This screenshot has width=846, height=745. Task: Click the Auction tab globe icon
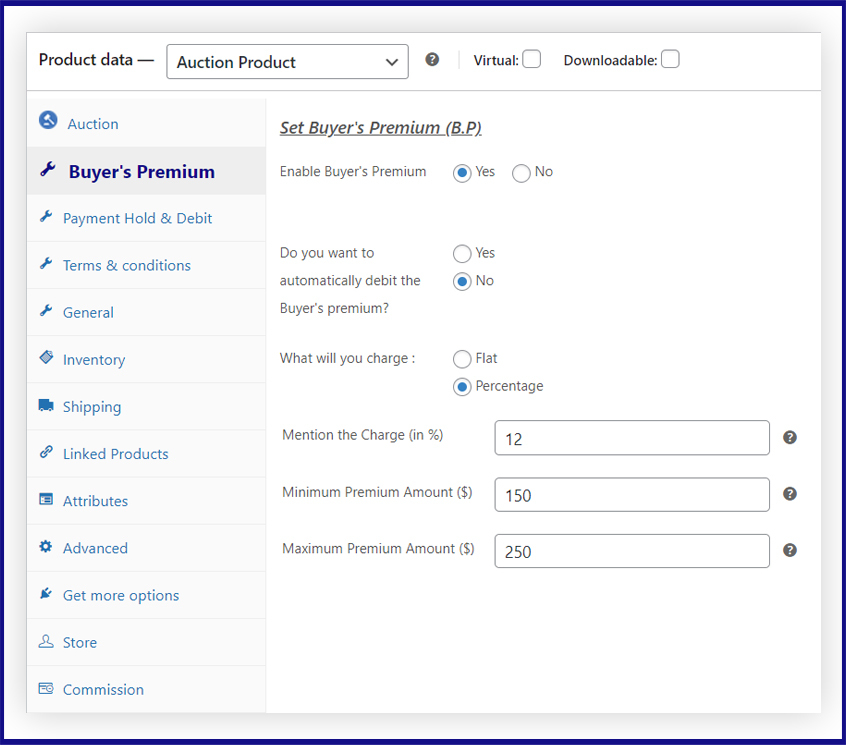coord(48,120)
